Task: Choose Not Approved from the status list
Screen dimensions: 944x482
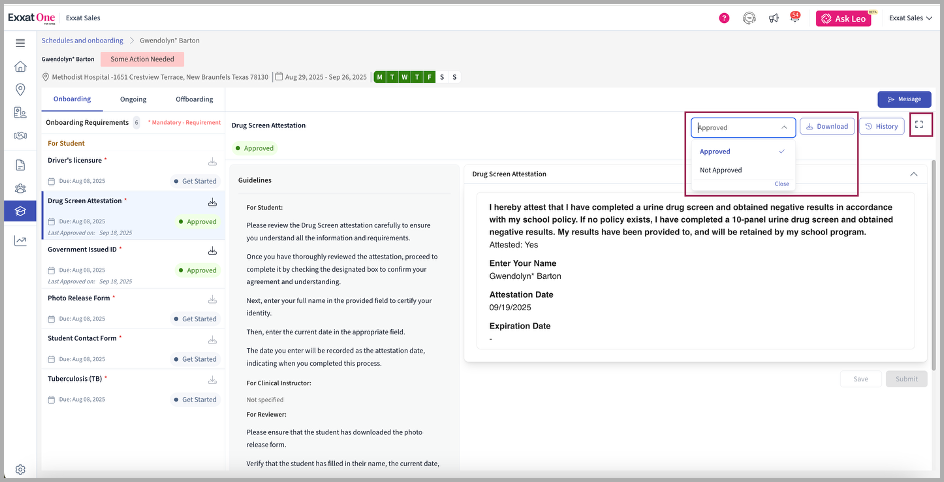Action: click(721, 170)
